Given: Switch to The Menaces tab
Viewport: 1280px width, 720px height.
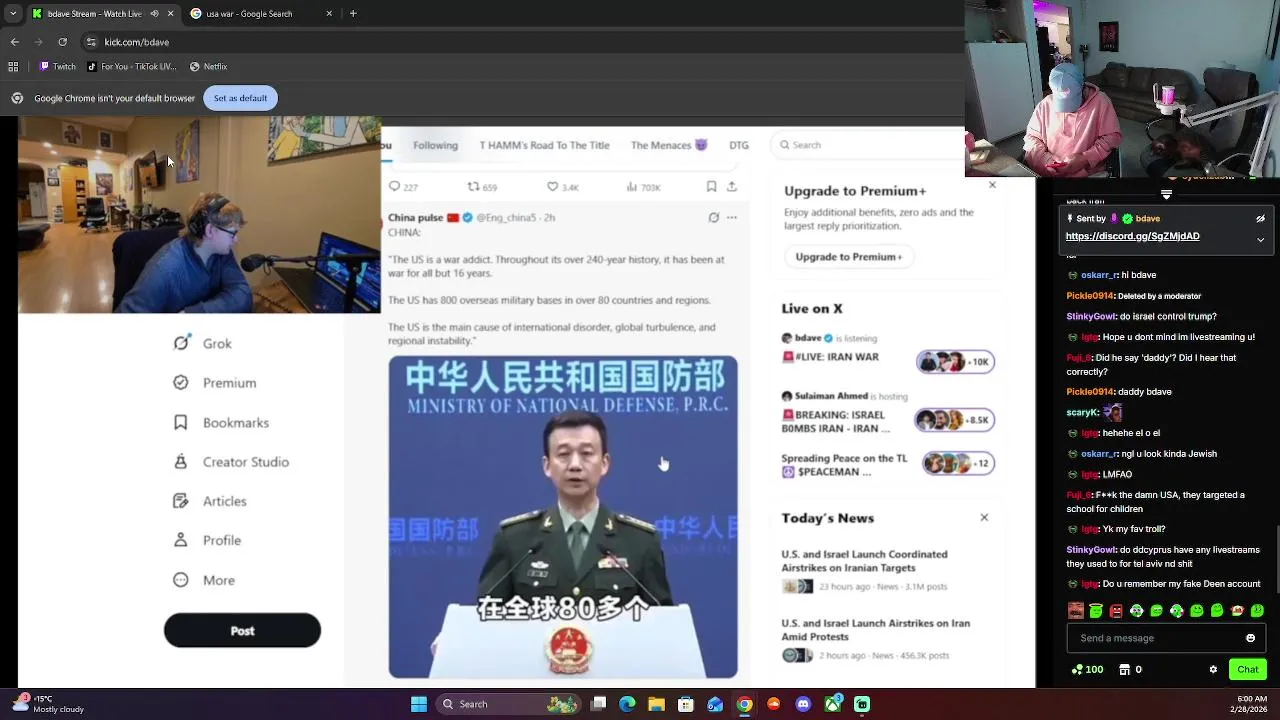Looking at the screenshot, I should [669, 145].
